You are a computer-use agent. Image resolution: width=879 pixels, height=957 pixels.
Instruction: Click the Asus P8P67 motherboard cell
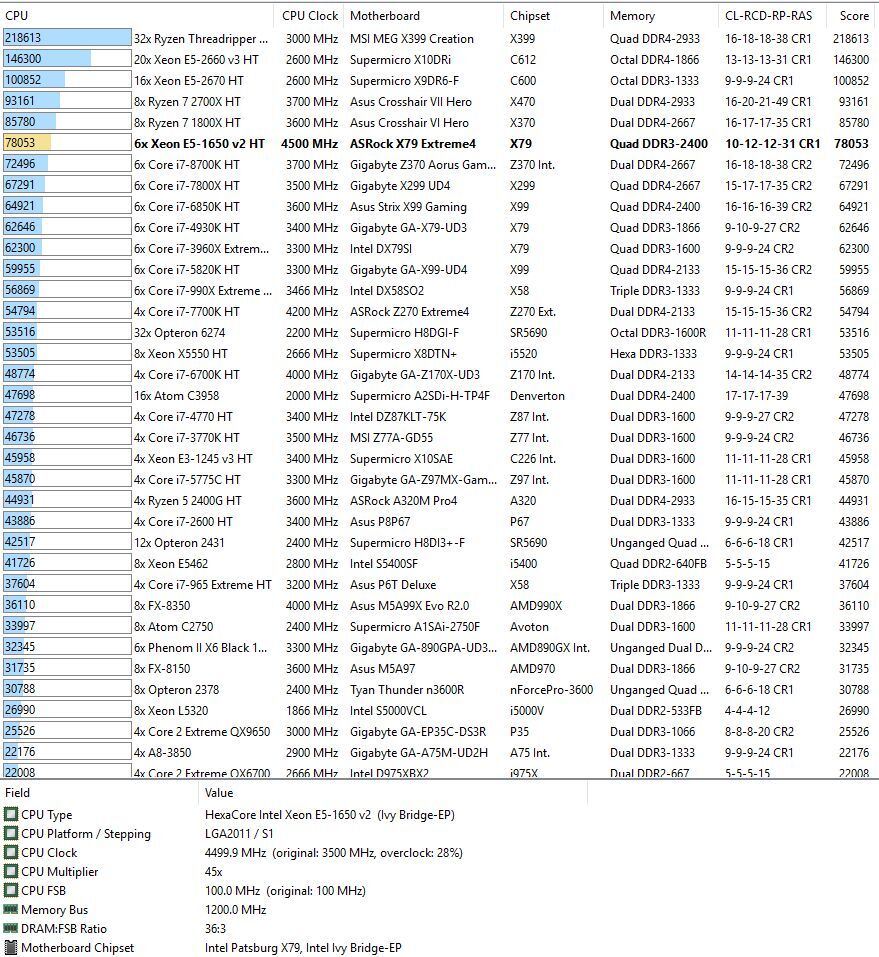380,522
